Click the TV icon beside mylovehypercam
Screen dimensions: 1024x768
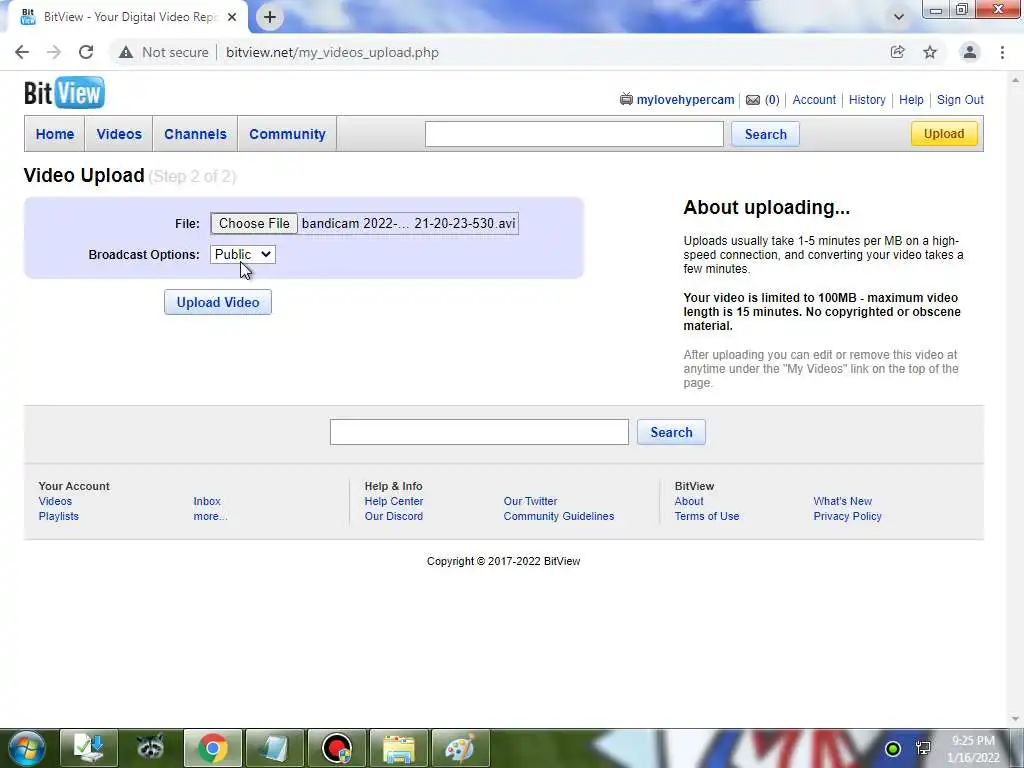pos(626,99)
